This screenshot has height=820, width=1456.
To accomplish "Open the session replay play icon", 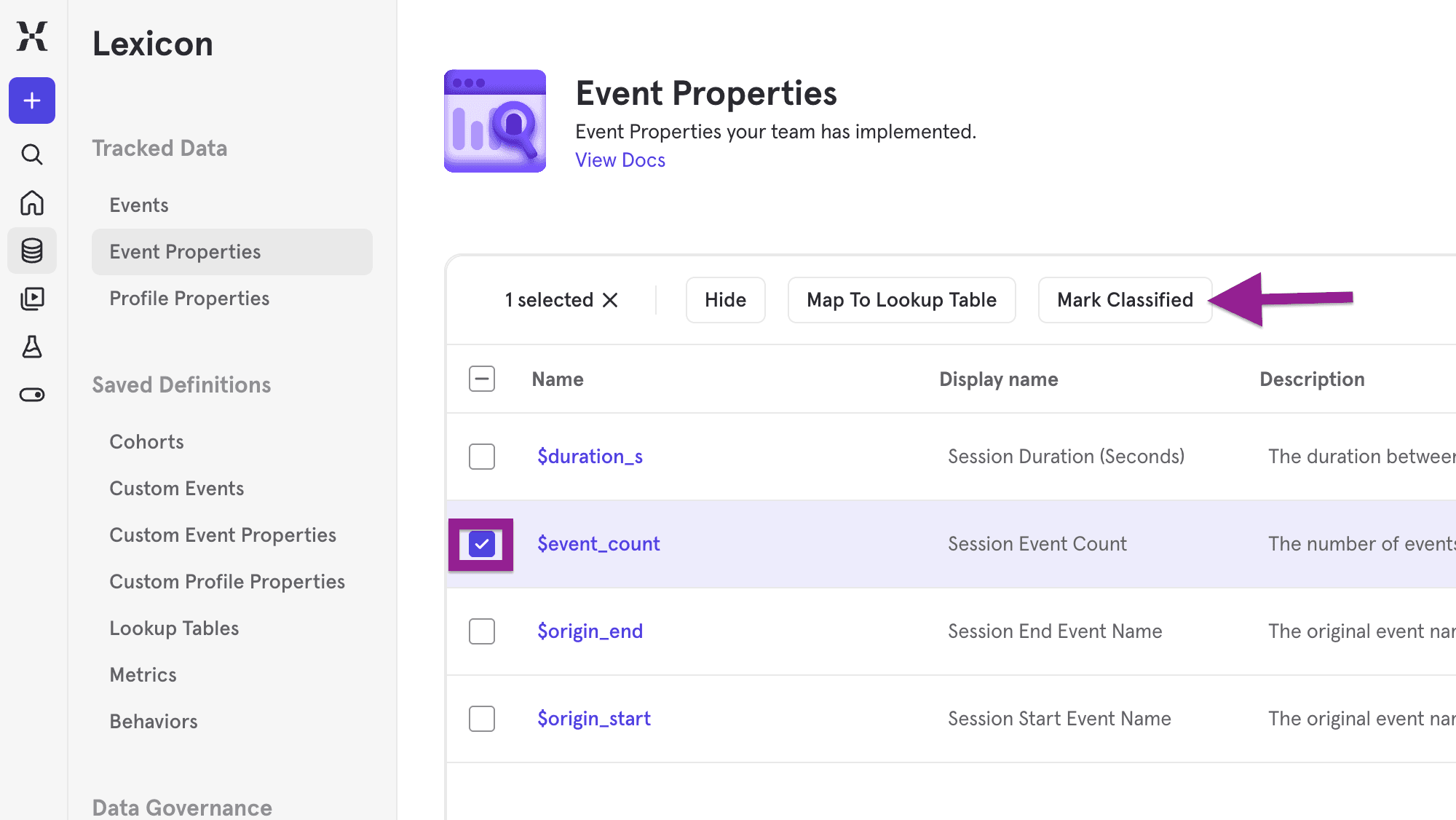I will [x=32, y=299].
